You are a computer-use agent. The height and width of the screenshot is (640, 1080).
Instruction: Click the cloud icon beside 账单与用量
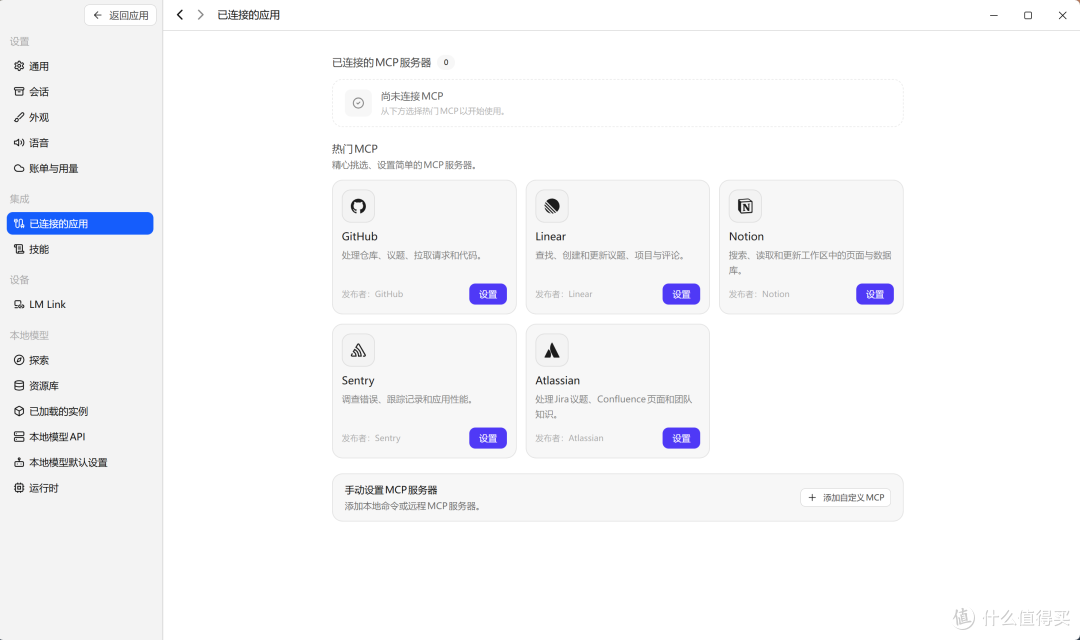tap(19, 168)
